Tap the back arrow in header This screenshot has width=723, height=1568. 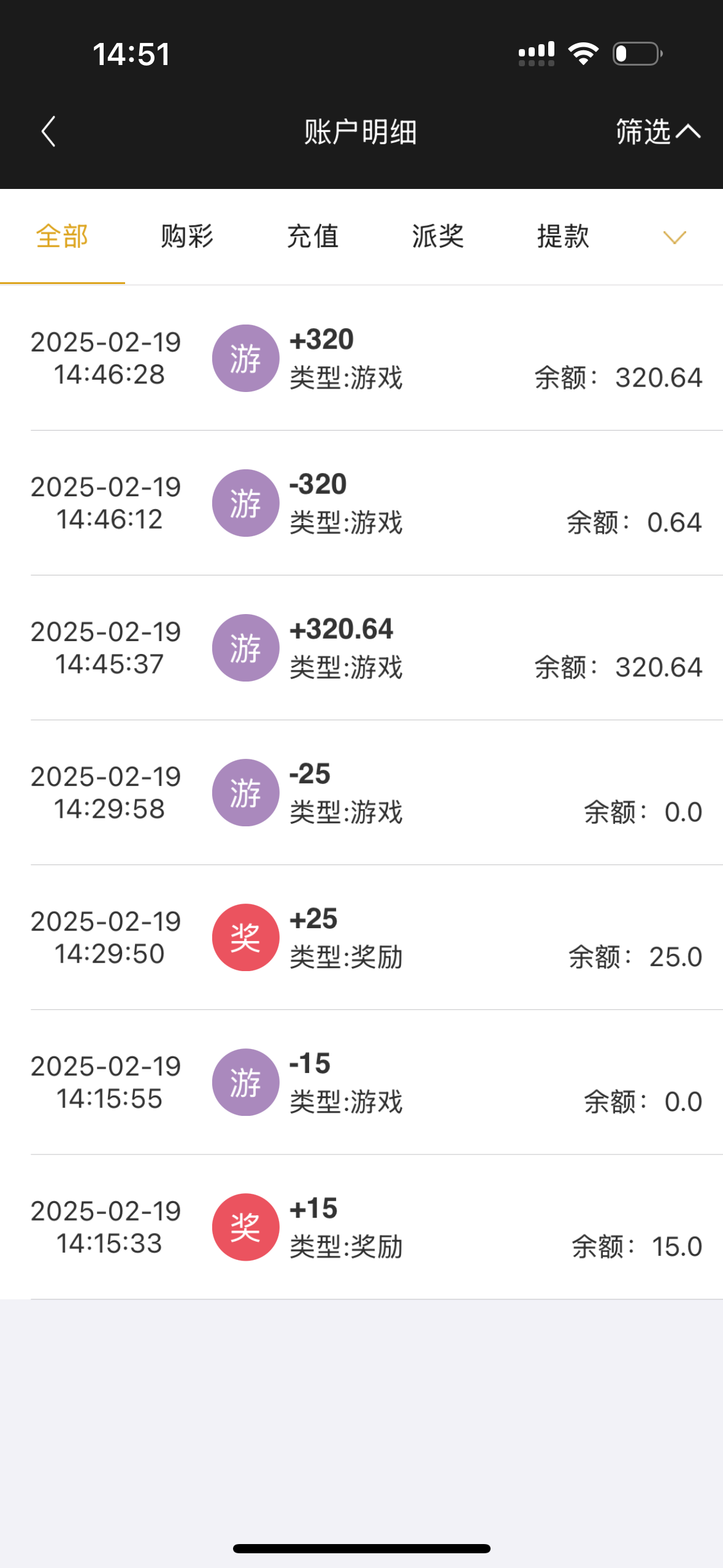48,131
